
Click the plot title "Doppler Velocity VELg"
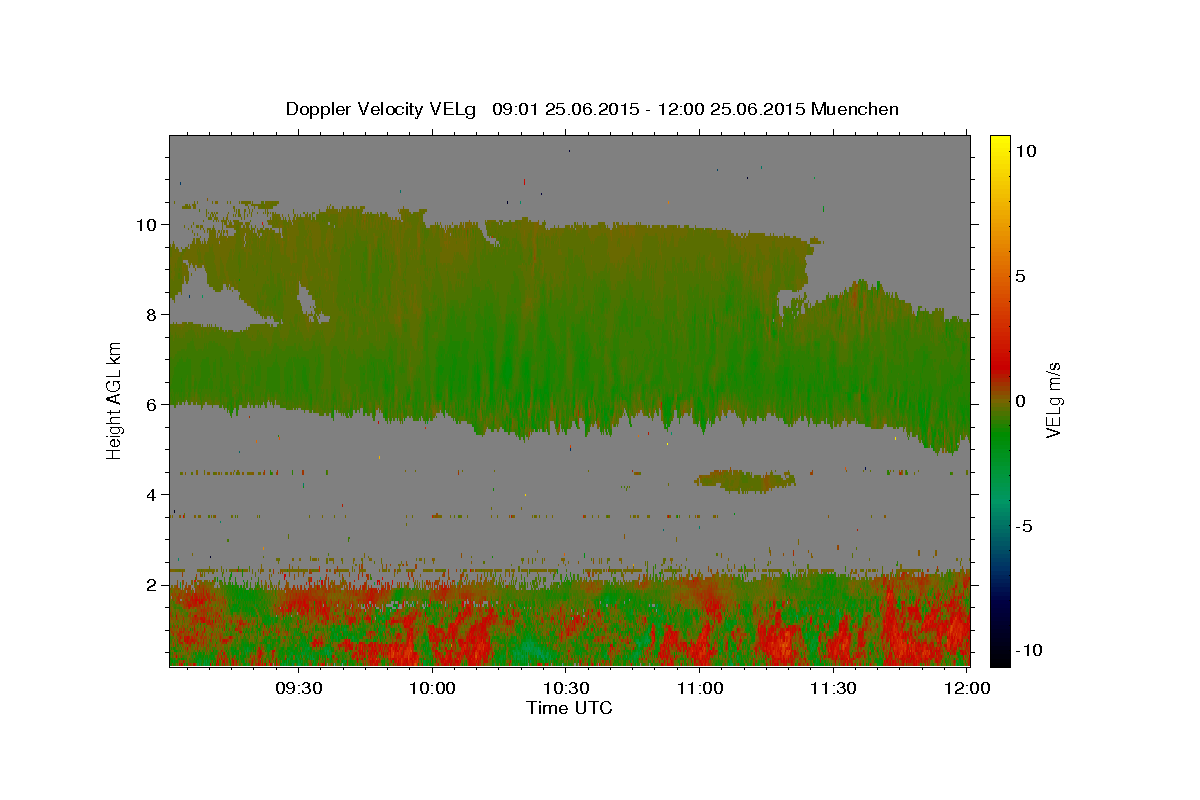tap(380, 109)
